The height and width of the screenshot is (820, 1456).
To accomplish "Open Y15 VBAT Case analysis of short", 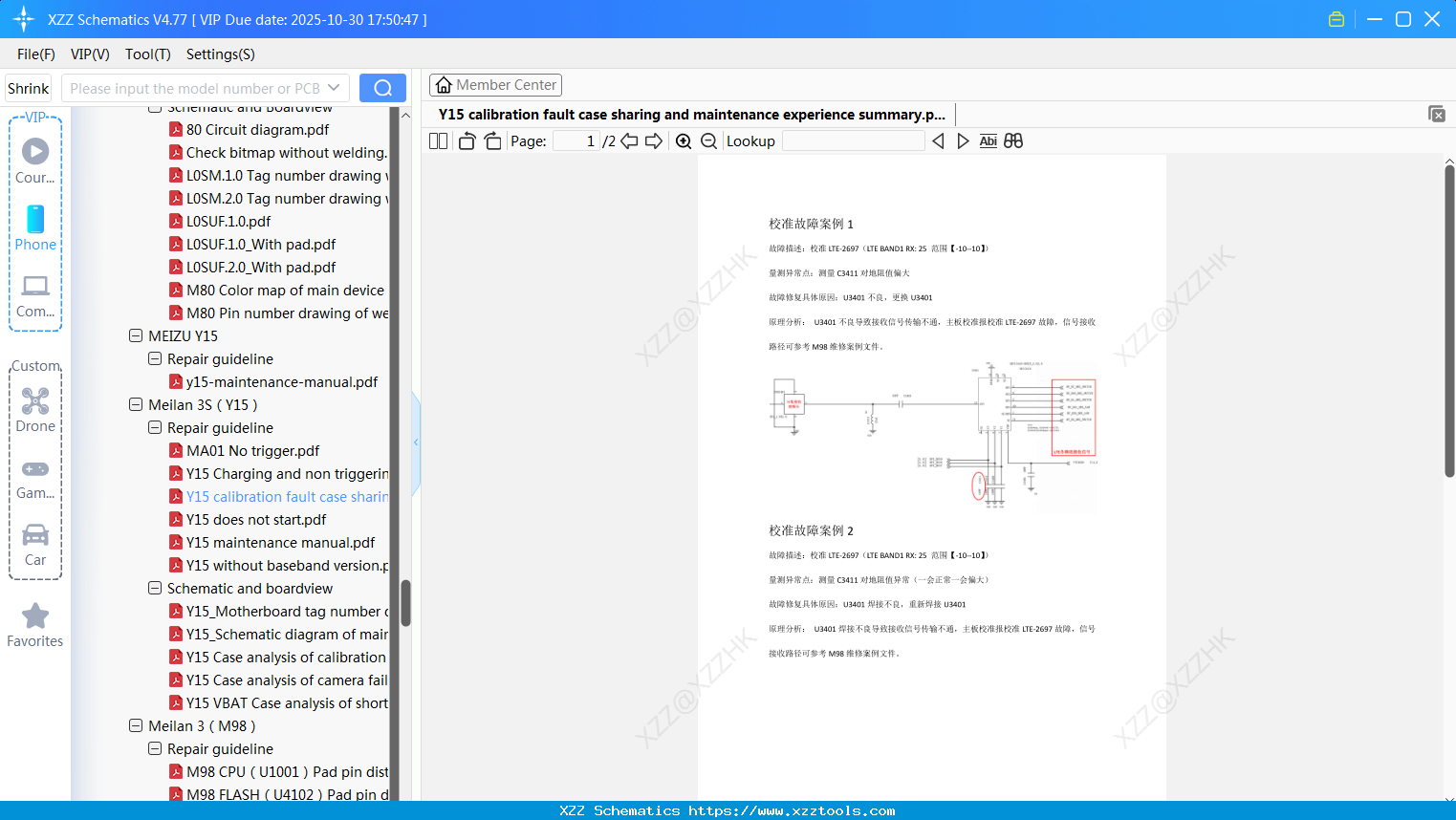I will [x=288, y=702].
